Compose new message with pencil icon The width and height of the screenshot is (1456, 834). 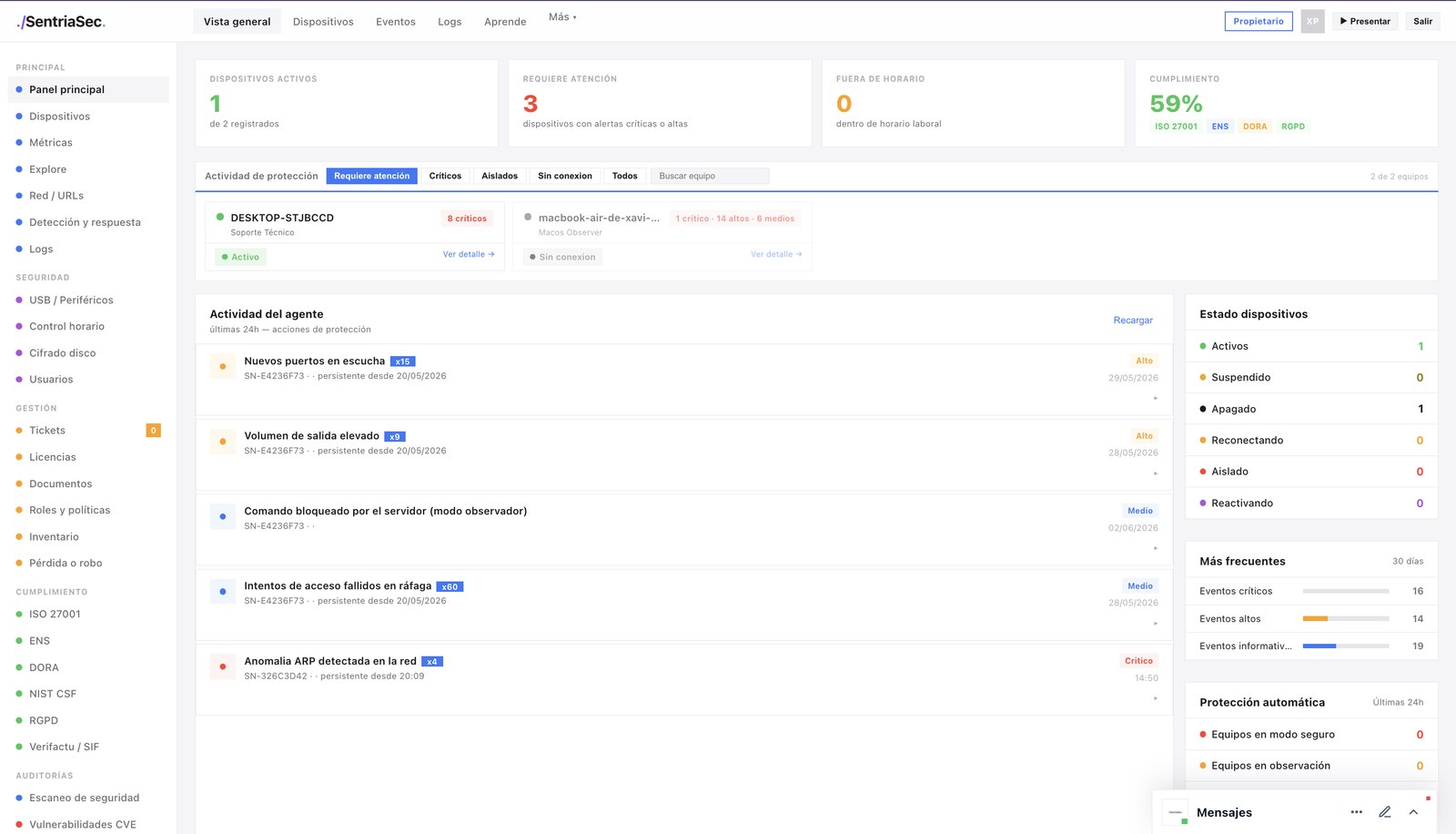[1385, 812]
